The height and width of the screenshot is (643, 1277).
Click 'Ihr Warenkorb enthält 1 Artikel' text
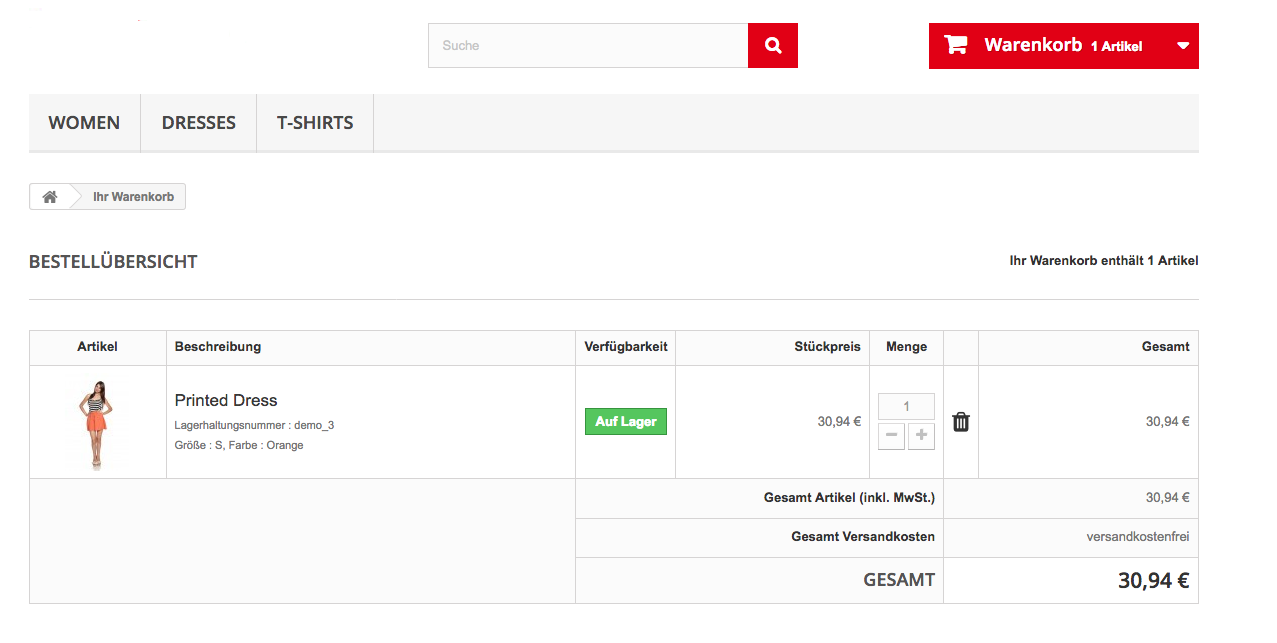pos(1104,261)
